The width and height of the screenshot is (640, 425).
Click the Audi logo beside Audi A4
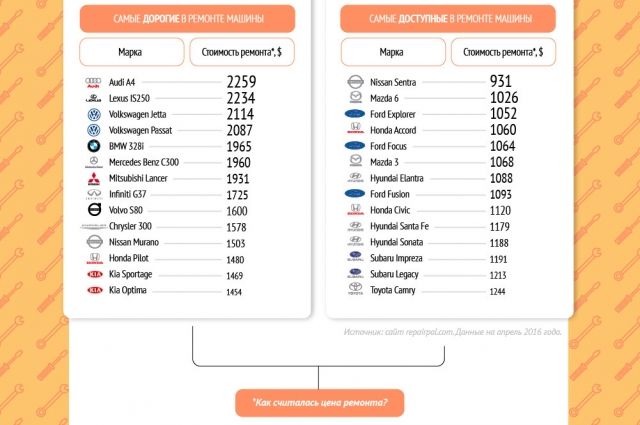click(94, 83)
